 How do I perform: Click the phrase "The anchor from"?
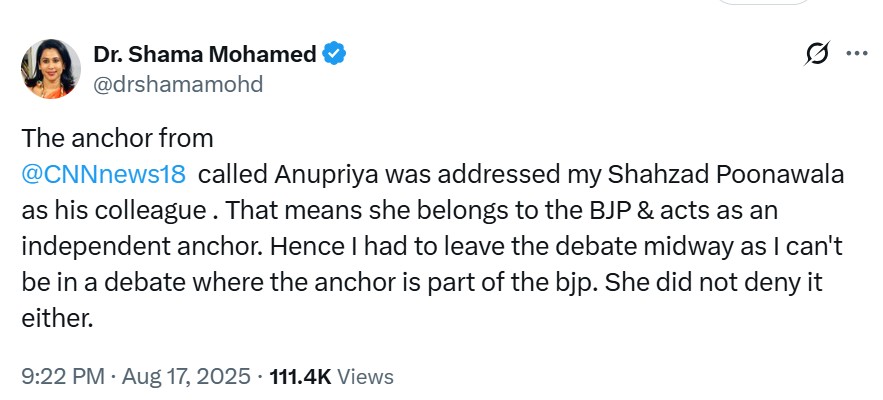point(118,139)
